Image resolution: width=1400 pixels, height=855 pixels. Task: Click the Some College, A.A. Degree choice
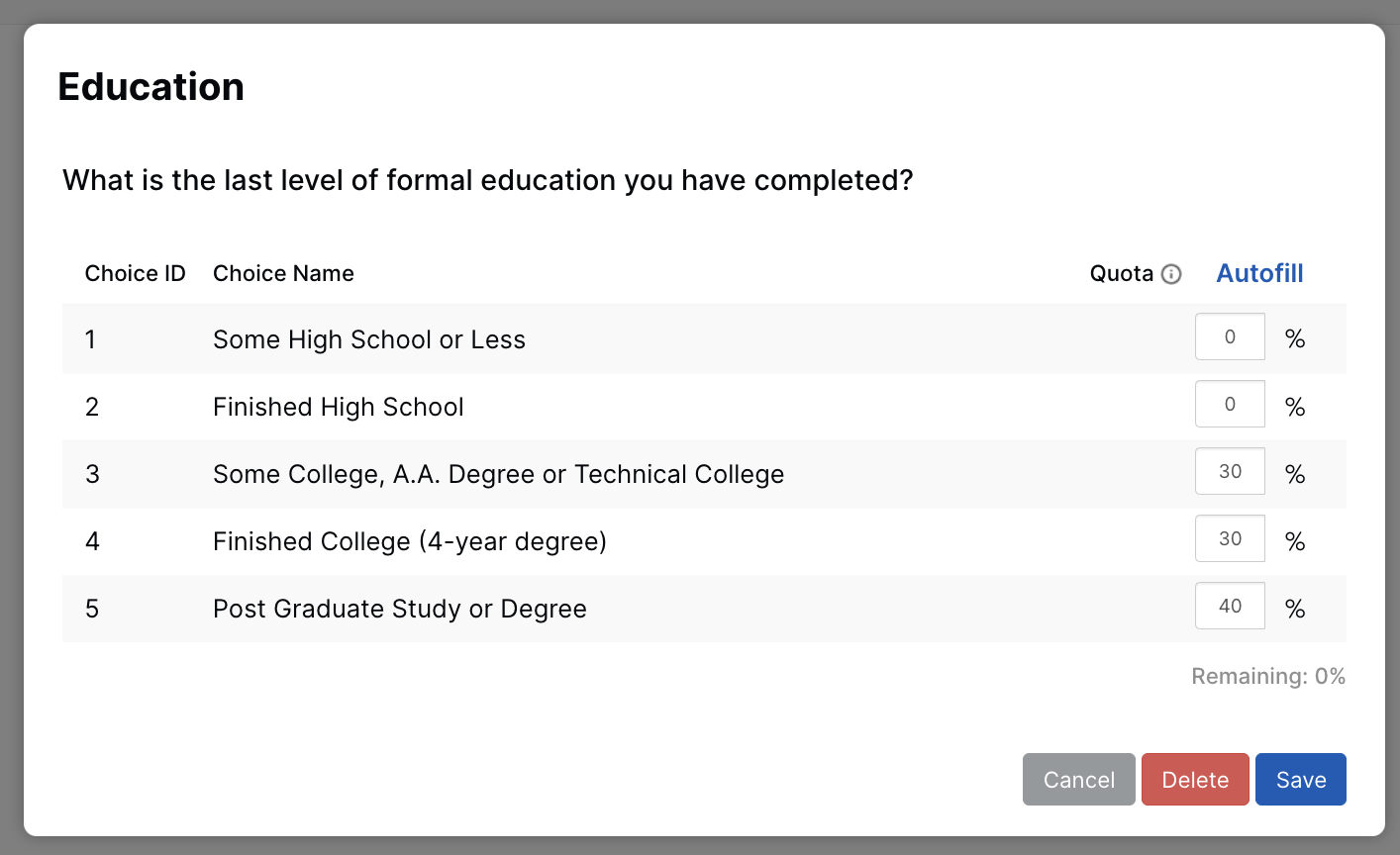click(498, 474)
